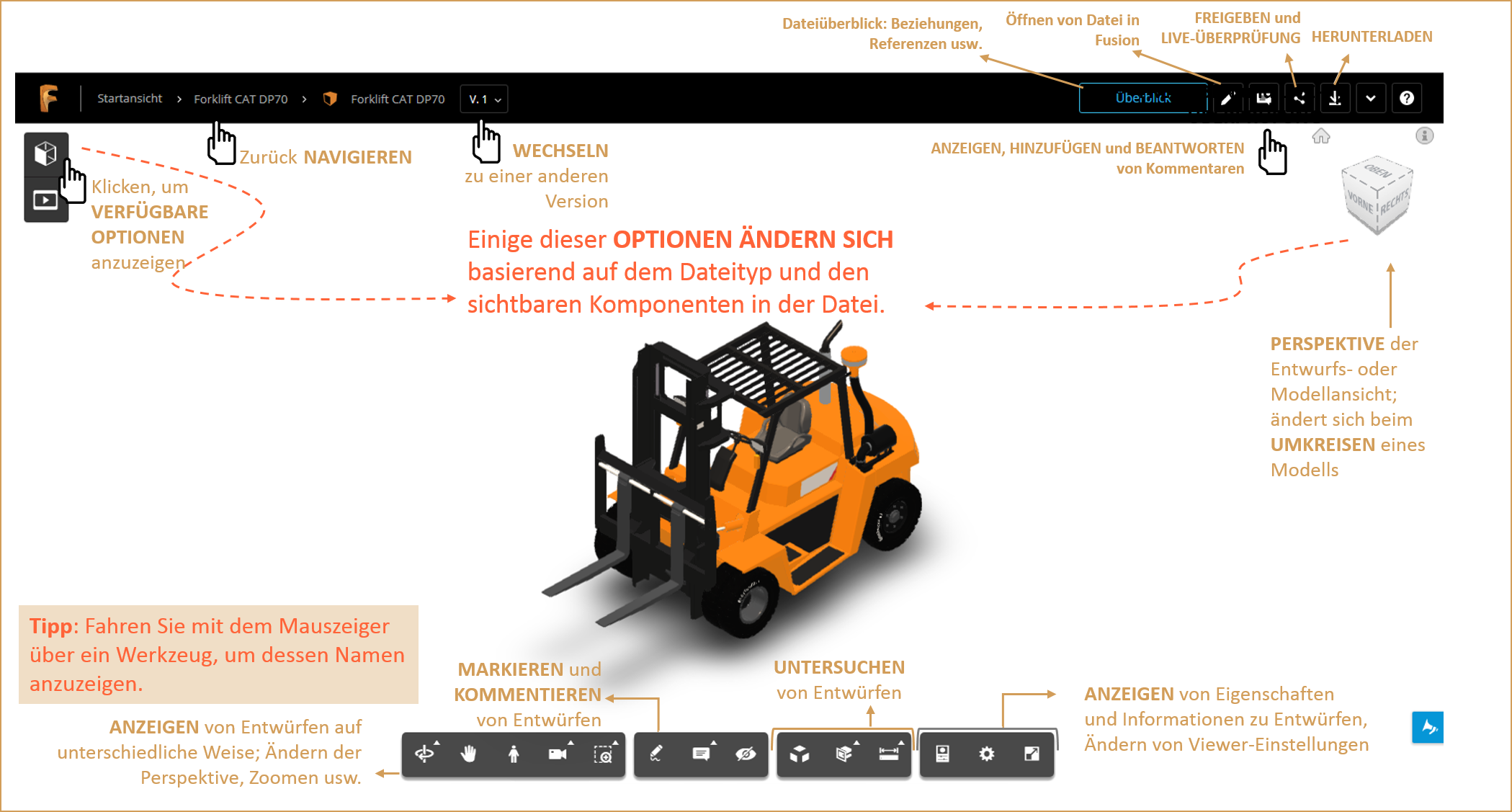Image resolution: width=1512 pixels, height=812 pixels.
Task: Open the Camera interactions tool
Action: 558,754
